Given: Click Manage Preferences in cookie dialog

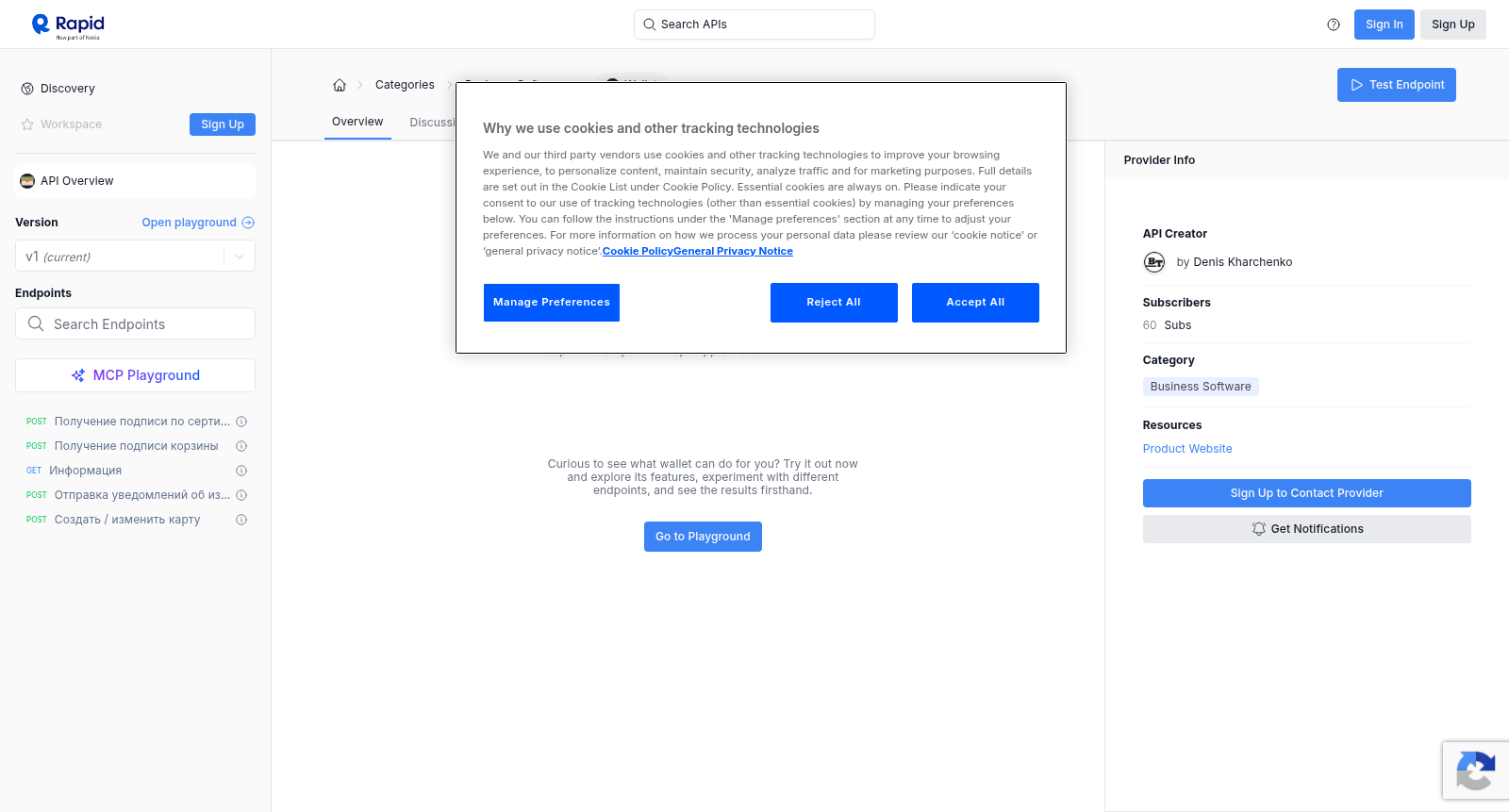Looking at the screenshot, I should [552, 303].
